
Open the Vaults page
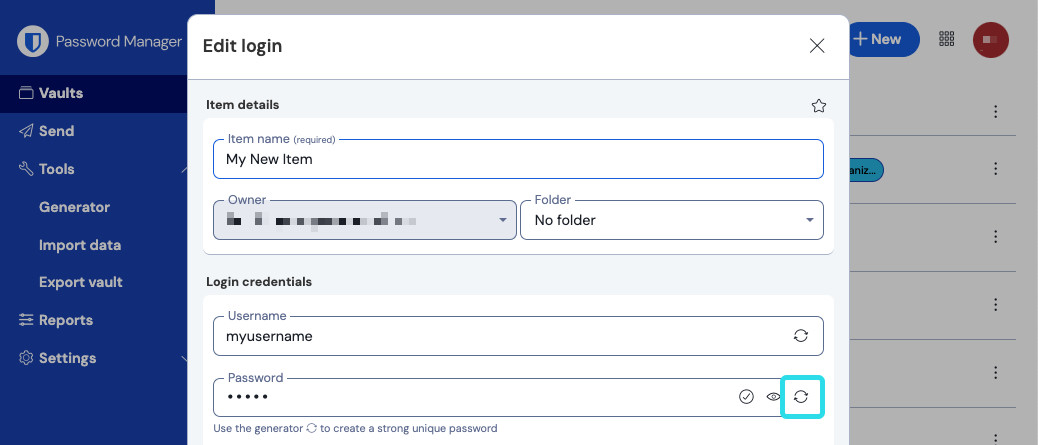[x=61, y=93]
